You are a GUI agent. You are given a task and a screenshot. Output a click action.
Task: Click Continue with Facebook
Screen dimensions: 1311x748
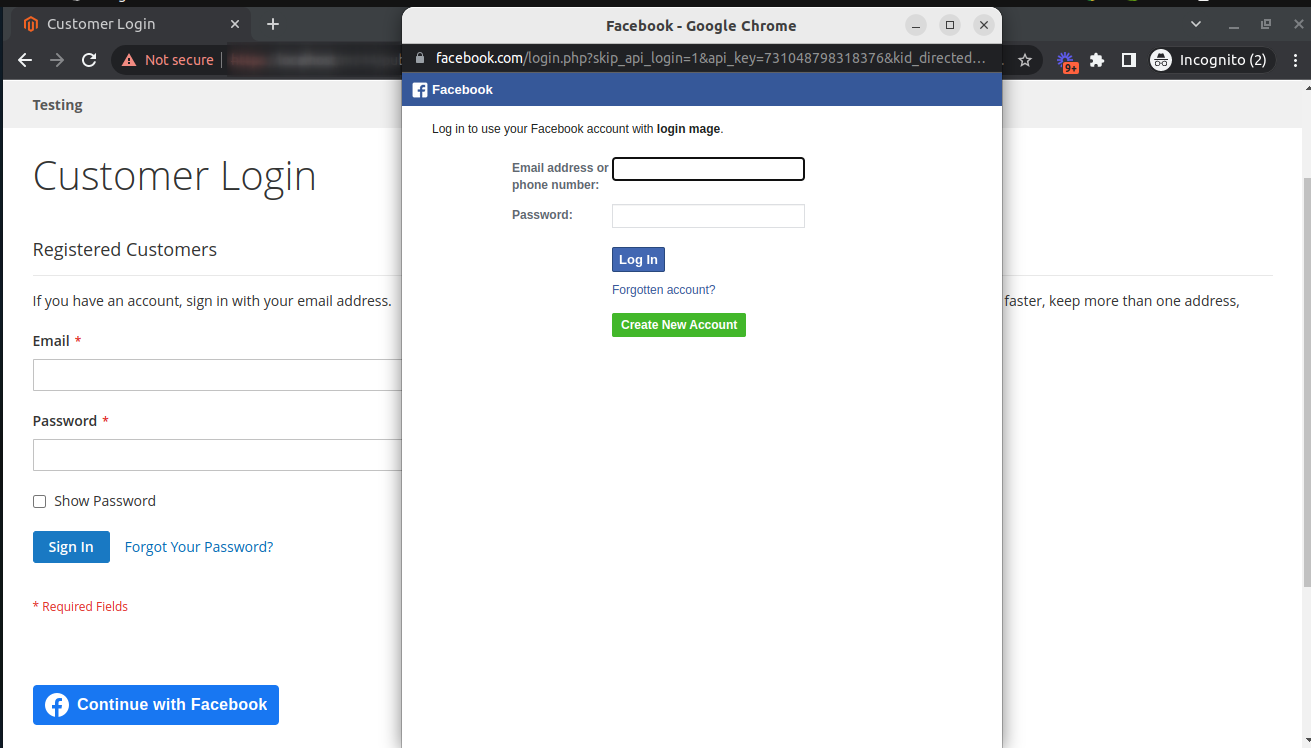pyautogui.click(x=155, y=705)
